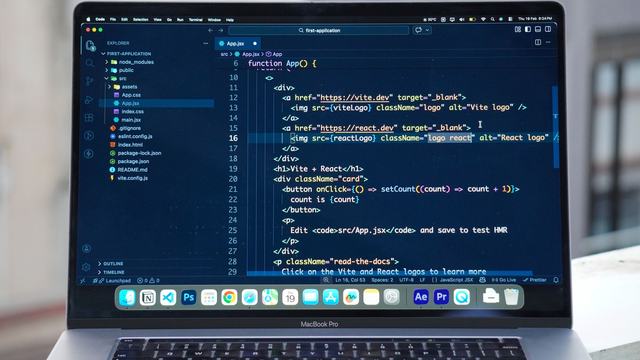Open Premiere Pro from the Dock
640x360 pixels.
click(441, 297)
